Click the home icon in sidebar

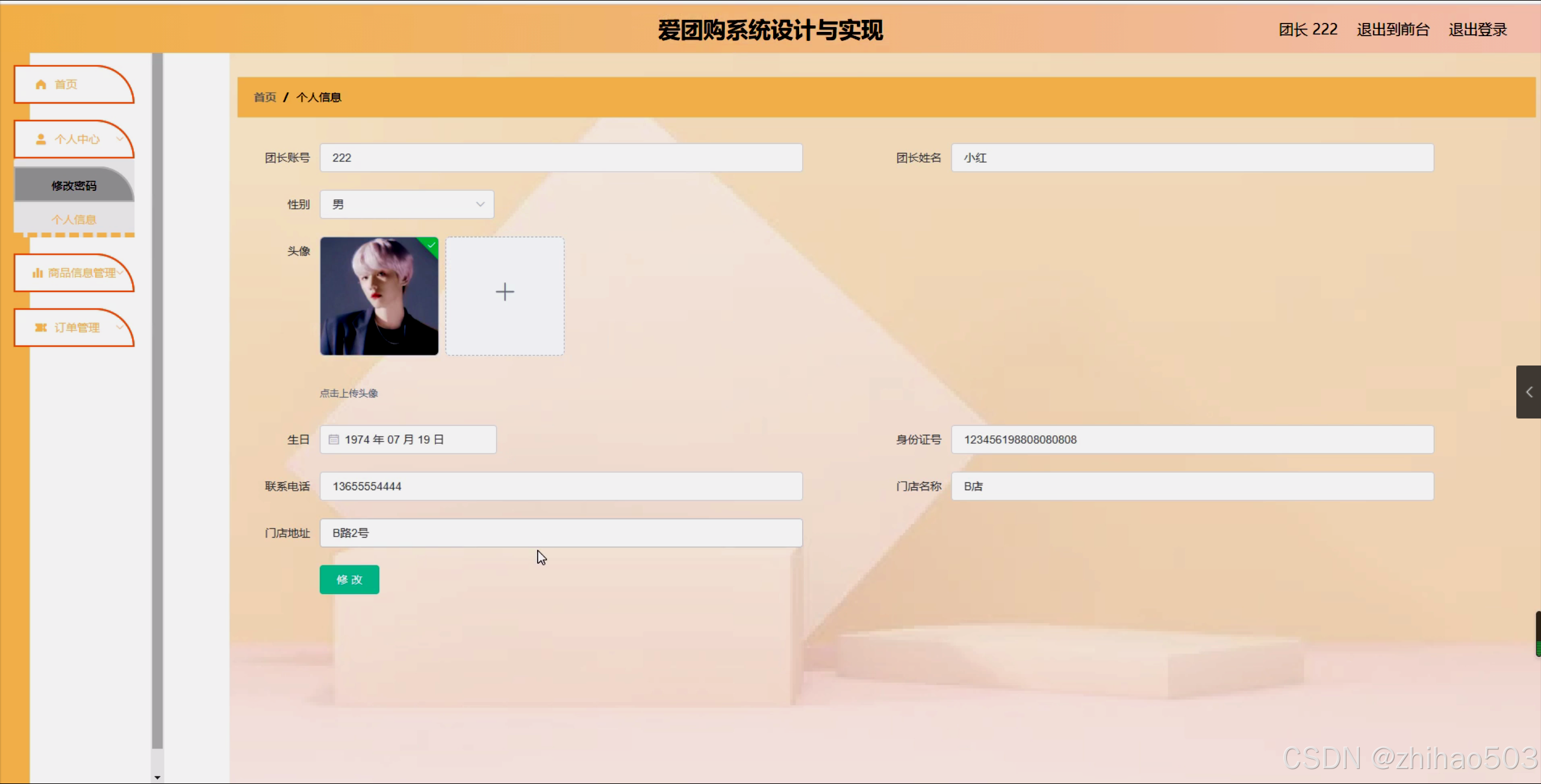[x=41, y=84]
